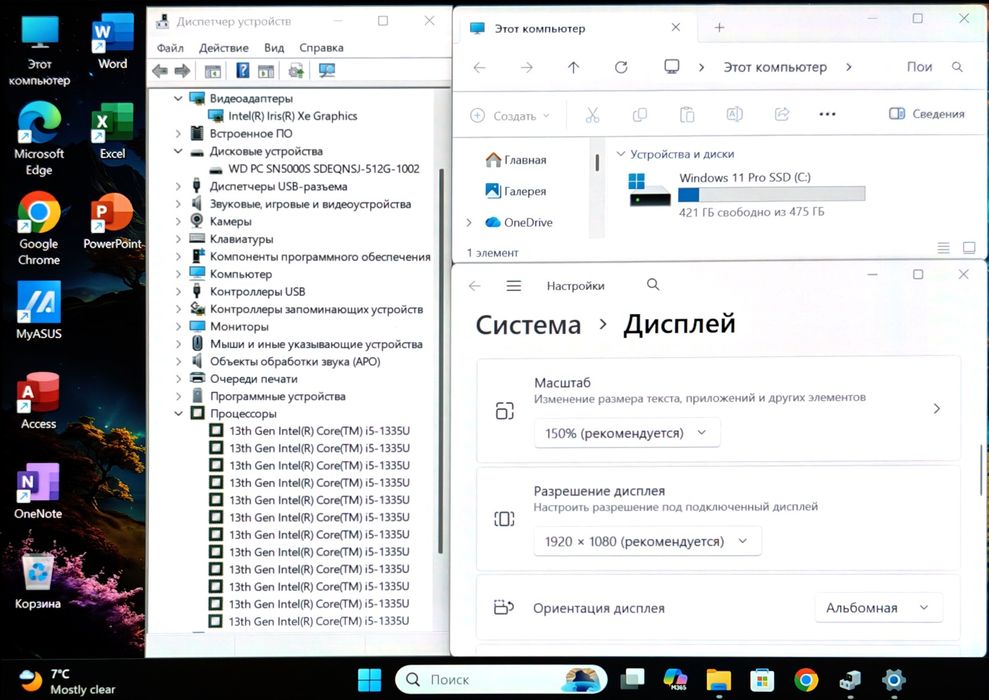989x700 pixels.
Task: Open hamburger navigation menu in Settings
Action: 514,286
